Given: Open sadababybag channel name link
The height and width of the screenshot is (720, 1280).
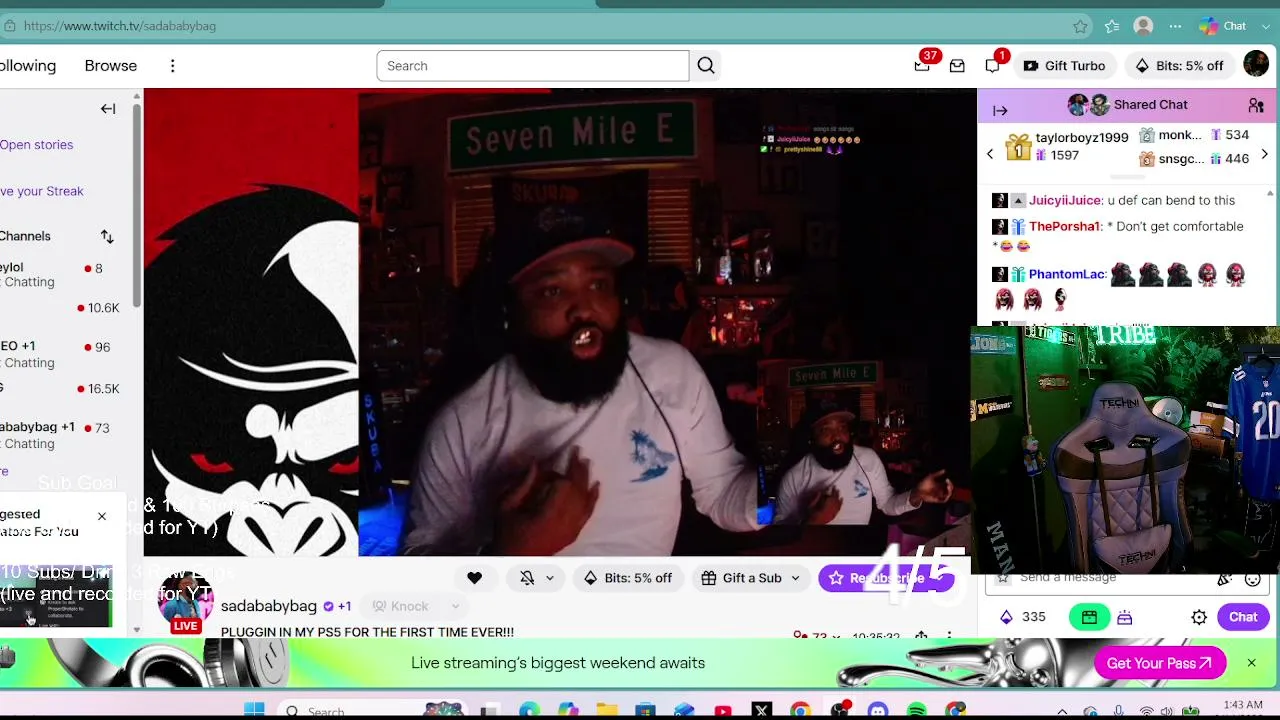Looking at the screenshot, I should 269,606.
